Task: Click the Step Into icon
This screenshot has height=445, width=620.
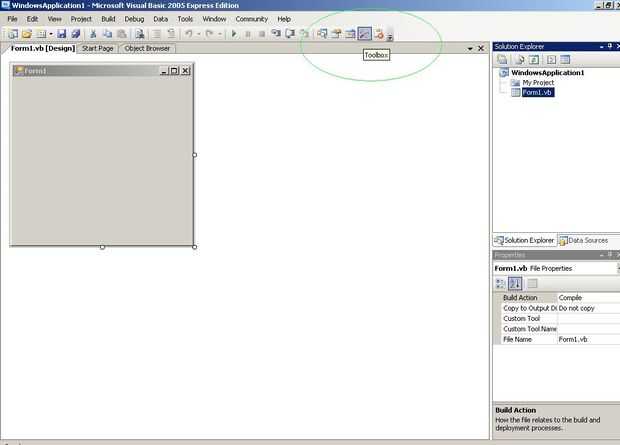Action: click(276, 34)
